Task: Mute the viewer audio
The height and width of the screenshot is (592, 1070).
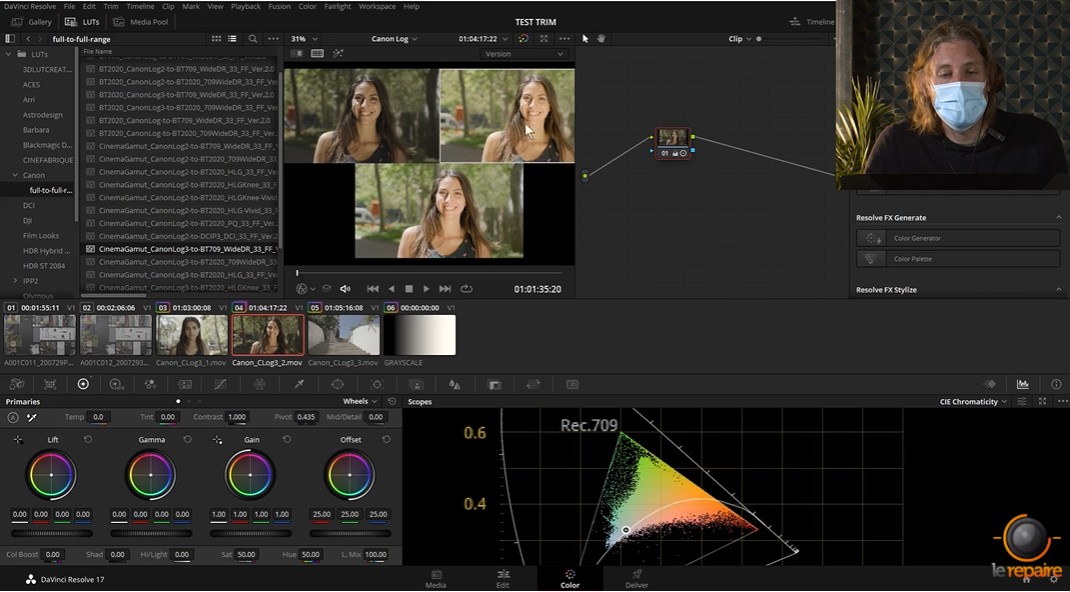Action: 345,289
